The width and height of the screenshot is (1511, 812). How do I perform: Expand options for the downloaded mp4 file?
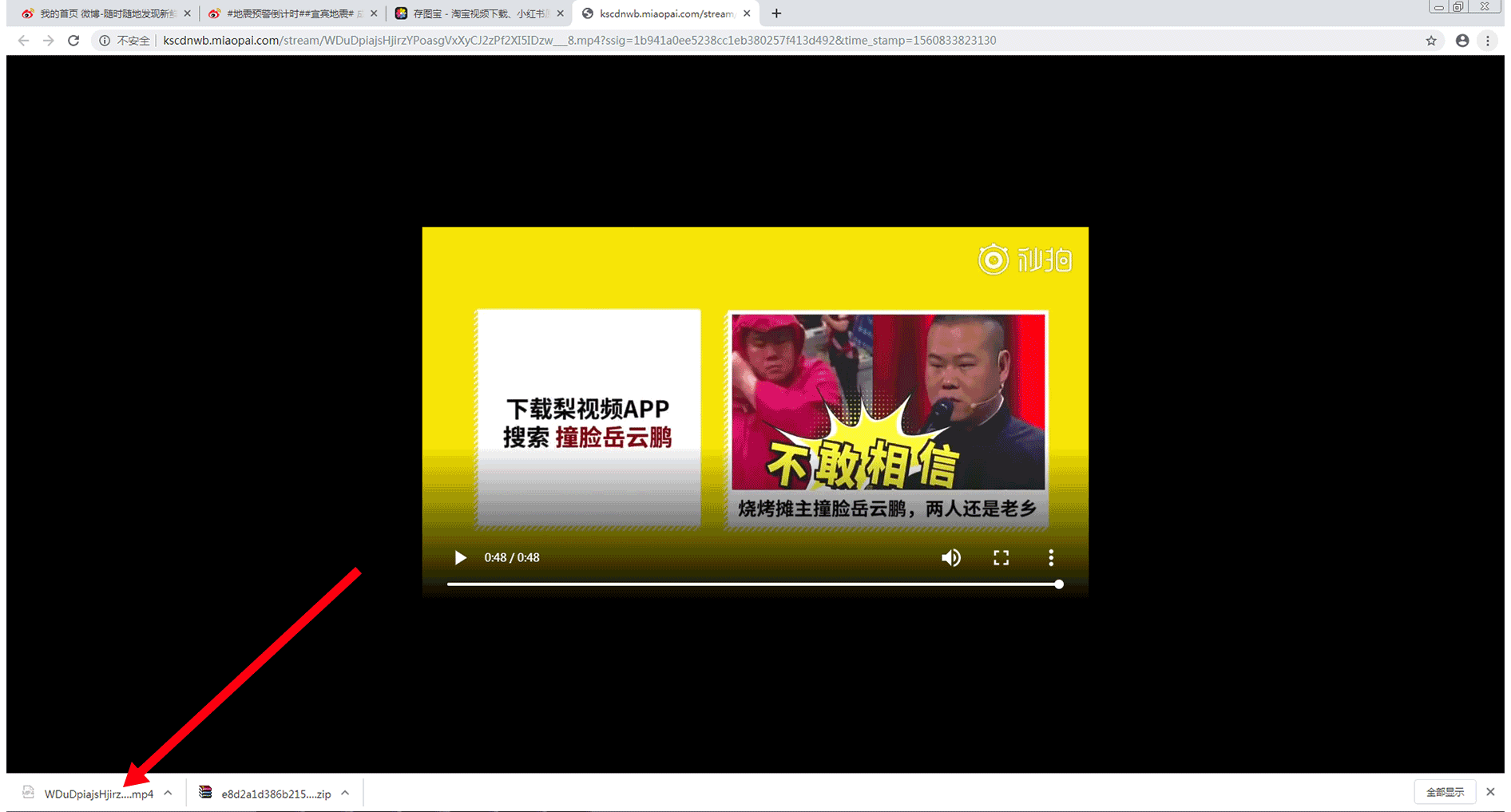168,793
